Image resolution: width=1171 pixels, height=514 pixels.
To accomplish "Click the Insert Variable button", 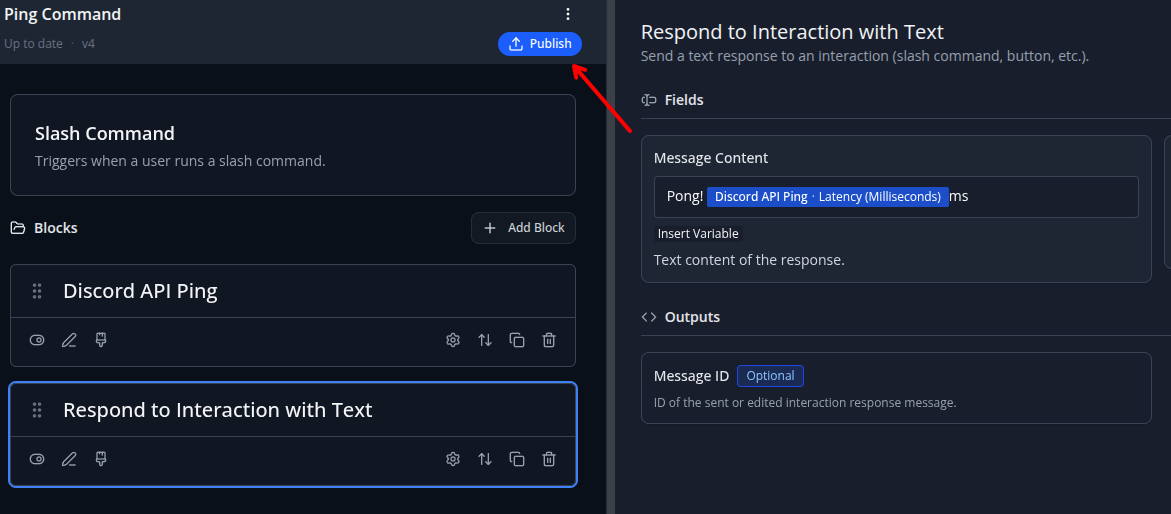I will [698, 234].
